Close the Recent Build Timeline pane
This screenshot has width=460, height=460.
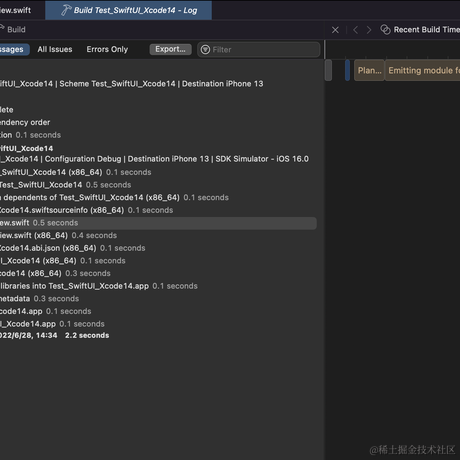[335, 30]
